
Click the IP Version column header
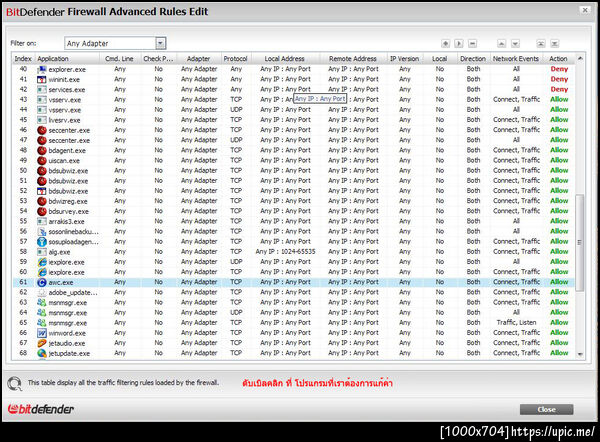point(404,59)
